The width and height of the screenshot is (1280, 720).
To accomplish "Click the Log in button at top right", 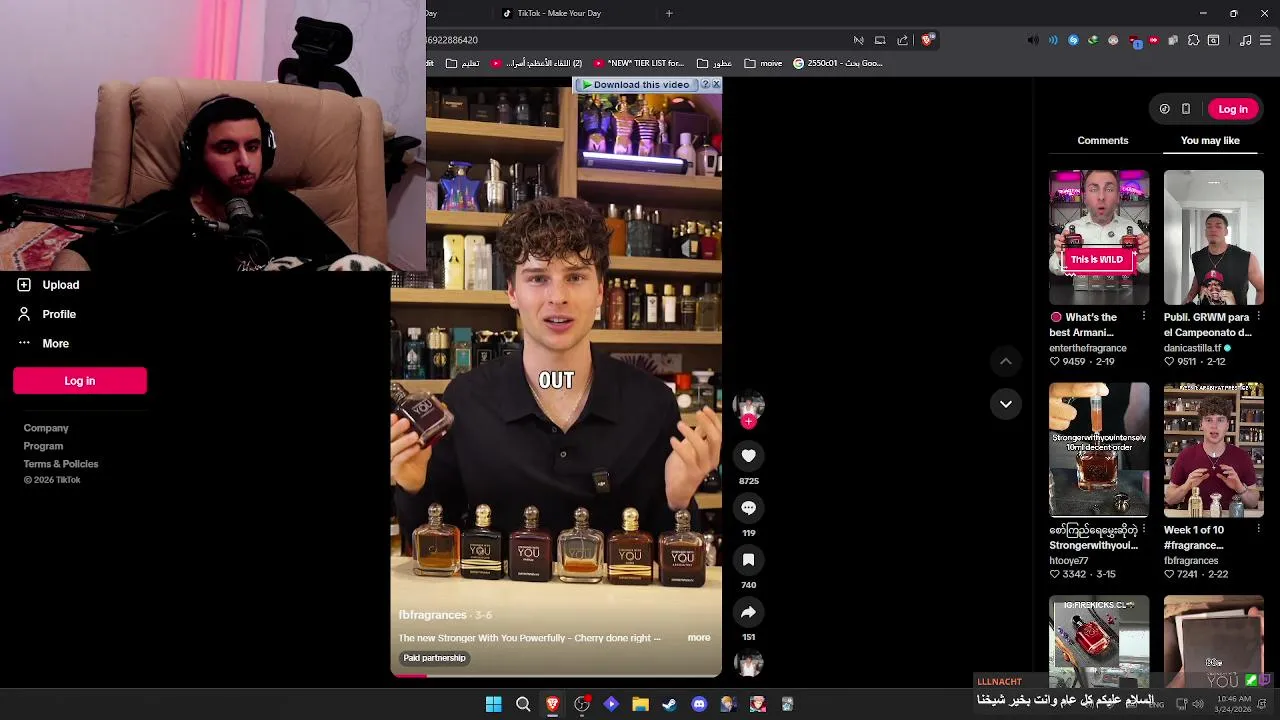I will coord(1233,109).
